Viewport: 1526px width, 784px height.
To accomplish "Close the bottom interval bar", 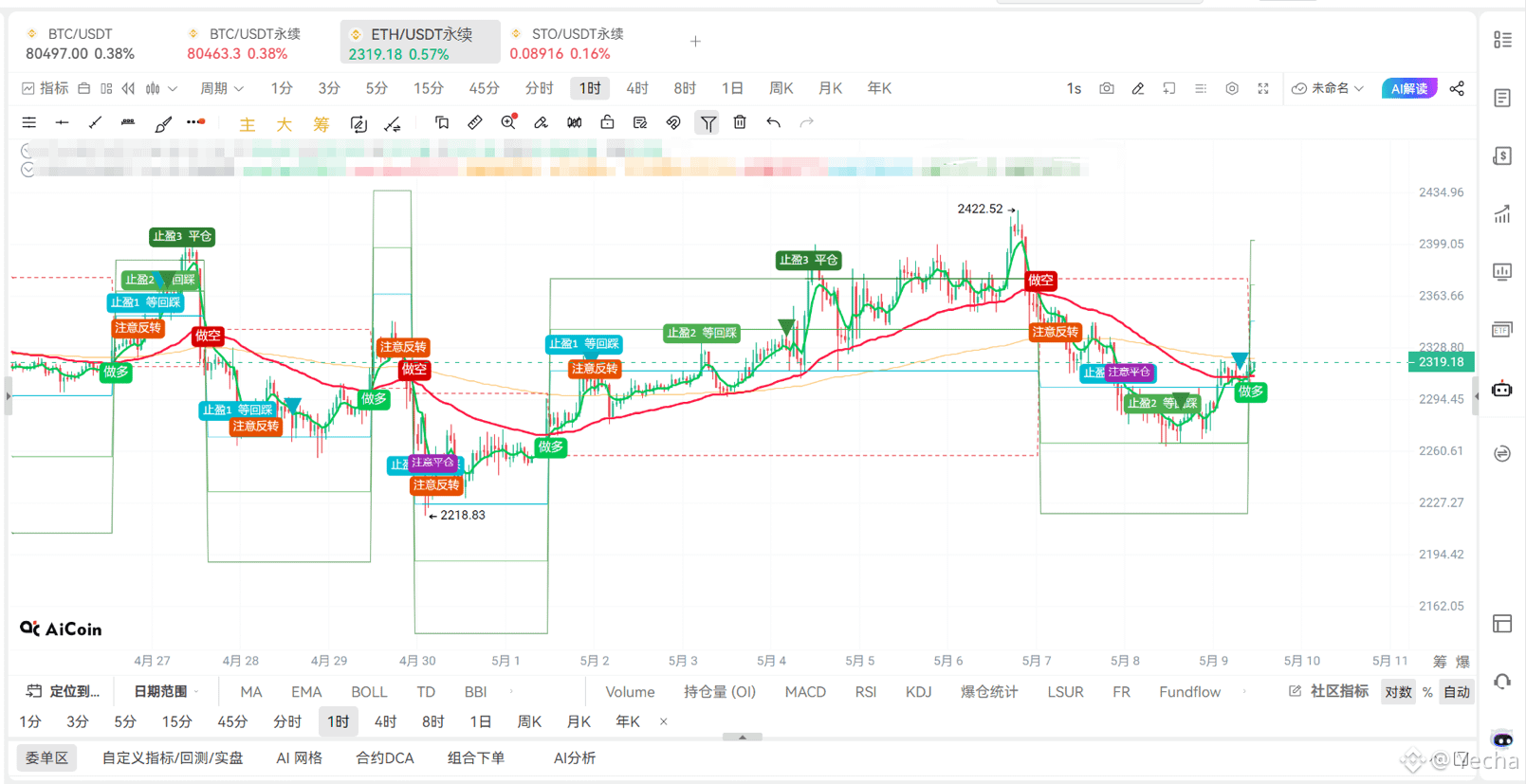I will [664, 721].
